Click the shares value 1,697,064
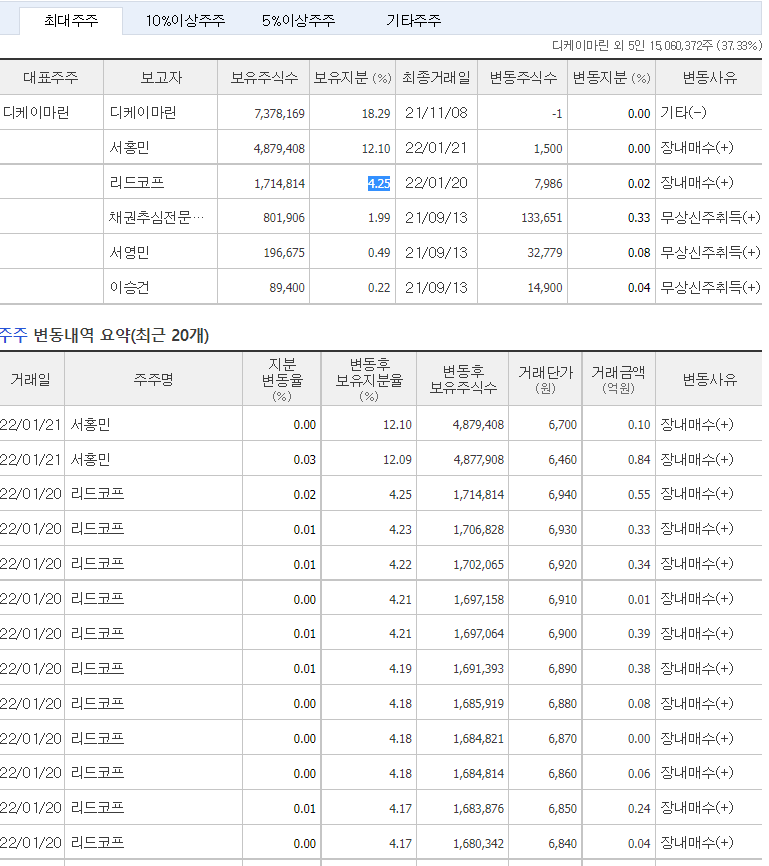Screen dimensions: 769x866 point(479,634)
